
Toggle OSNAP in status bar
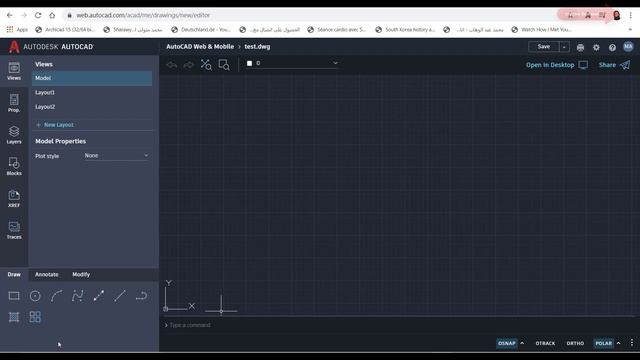click(x=507, y=343)
